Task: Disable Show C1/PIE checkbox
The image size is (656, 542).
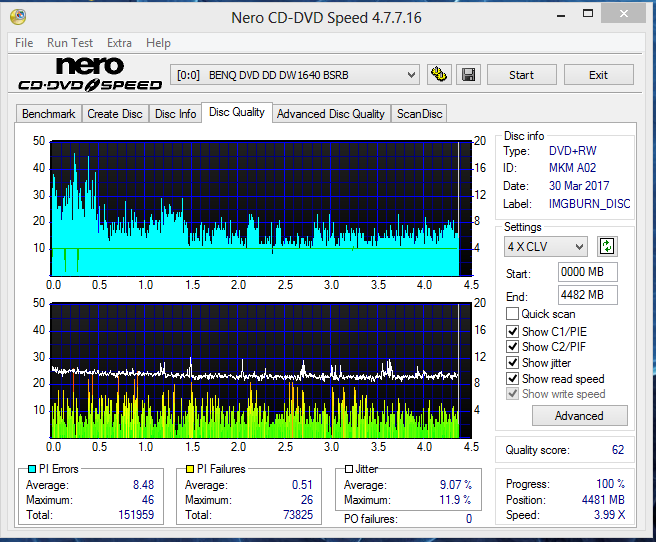Action: 512,332
